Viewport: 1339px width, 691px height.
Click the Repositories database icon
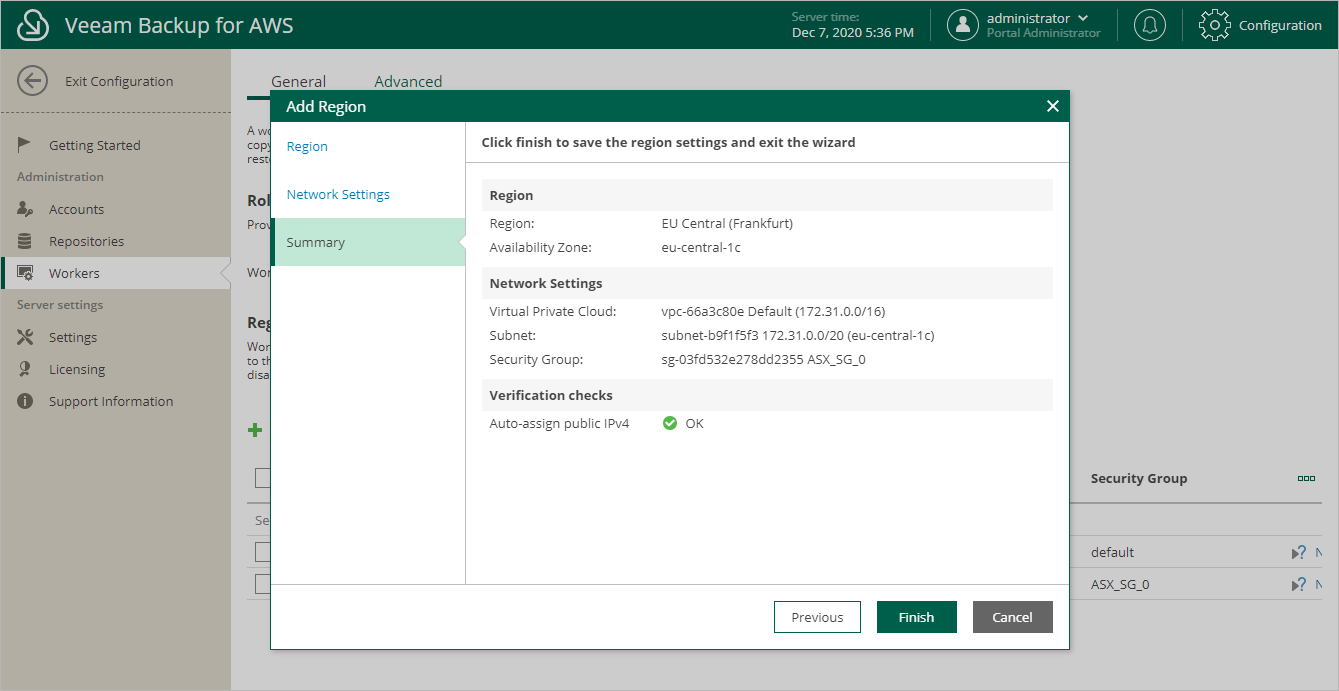(x=25, y=241)
